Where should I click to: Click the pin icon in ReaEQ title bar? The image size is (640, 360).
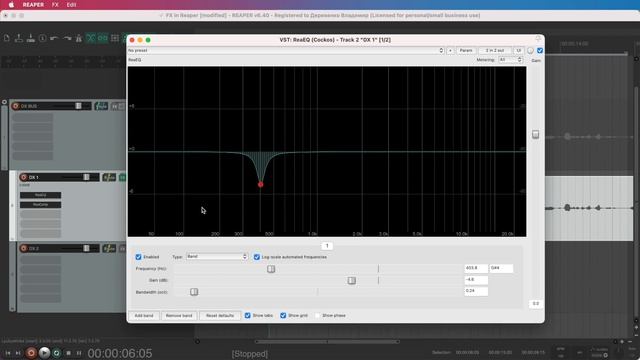coord(538,39)
